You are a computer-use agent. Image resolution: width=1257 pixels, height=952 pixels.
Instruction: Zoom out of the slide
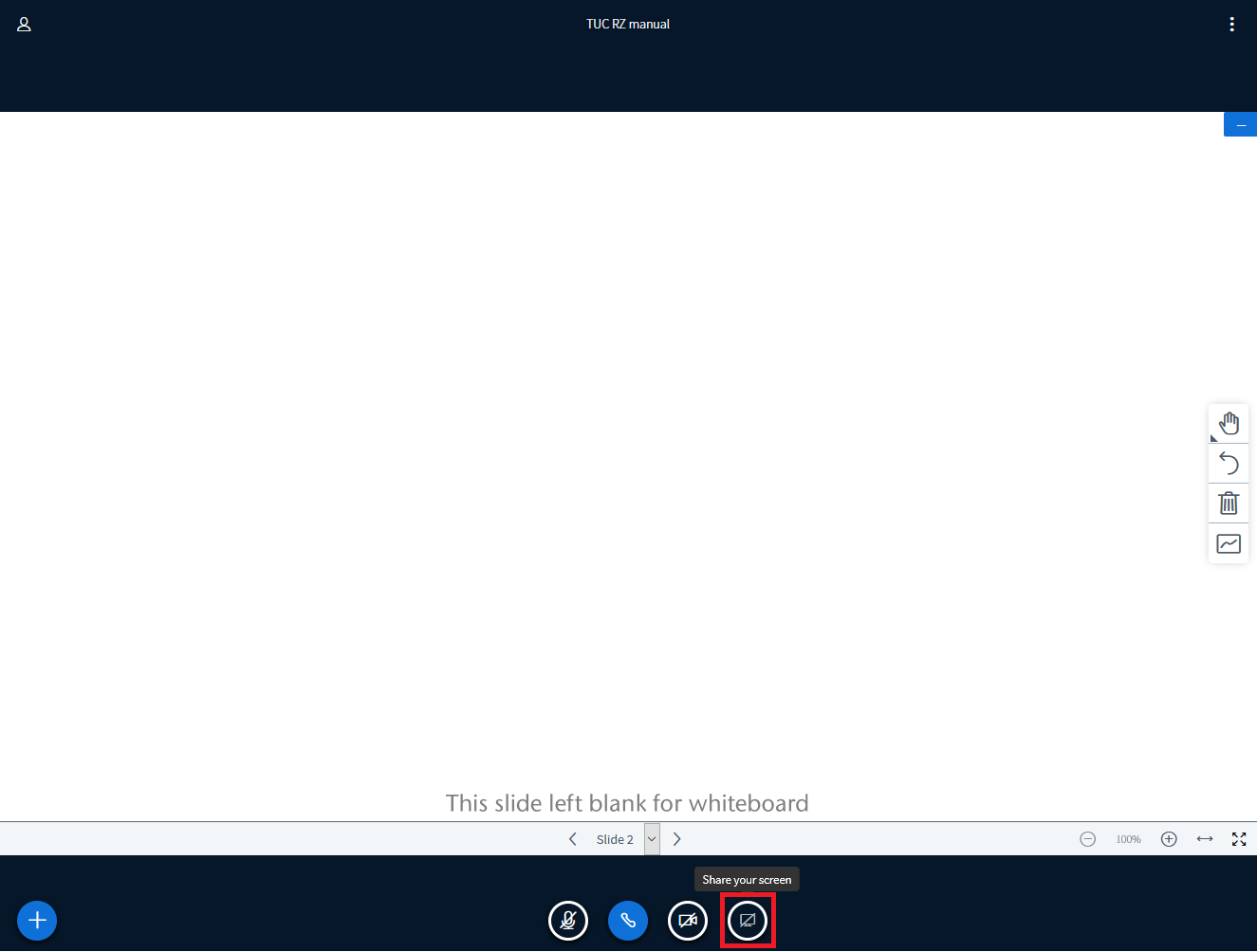1088,839
